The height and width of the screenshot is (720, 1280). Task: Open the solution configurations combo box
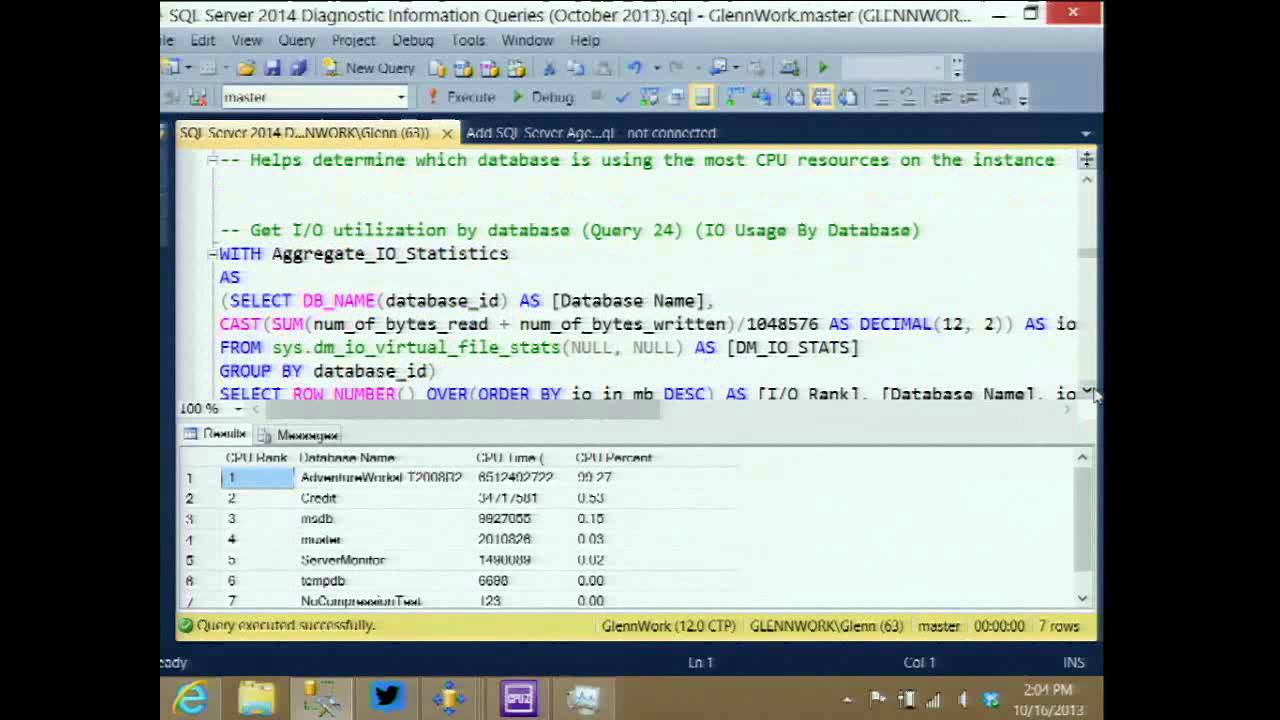[894, 67]
